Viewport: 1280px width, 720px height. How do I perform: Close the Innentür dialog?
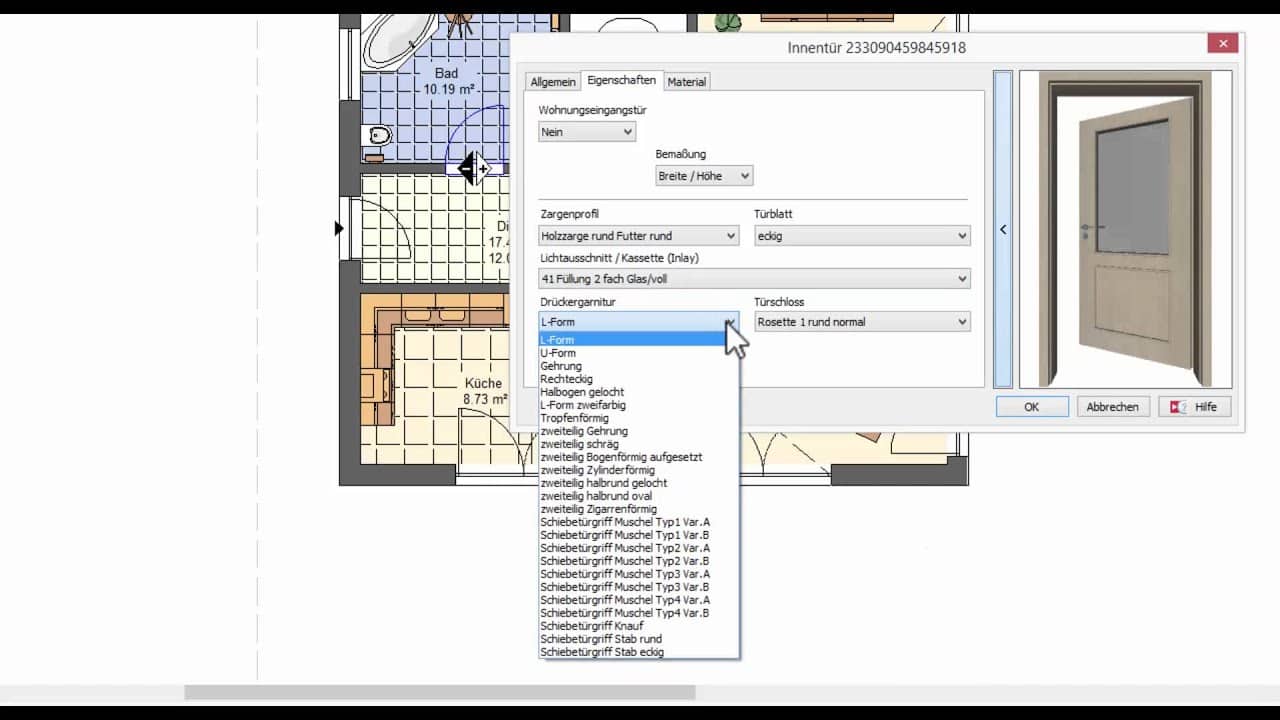coord(1222,43)
